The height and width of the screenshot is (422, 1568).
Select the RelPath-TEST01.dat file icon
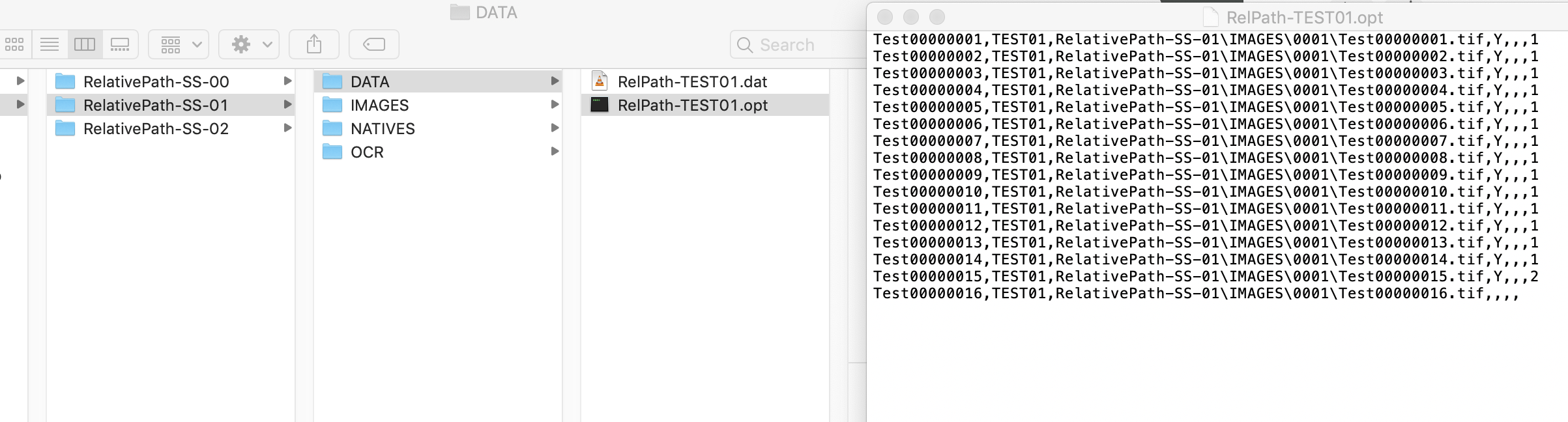[x=600, y=81]
